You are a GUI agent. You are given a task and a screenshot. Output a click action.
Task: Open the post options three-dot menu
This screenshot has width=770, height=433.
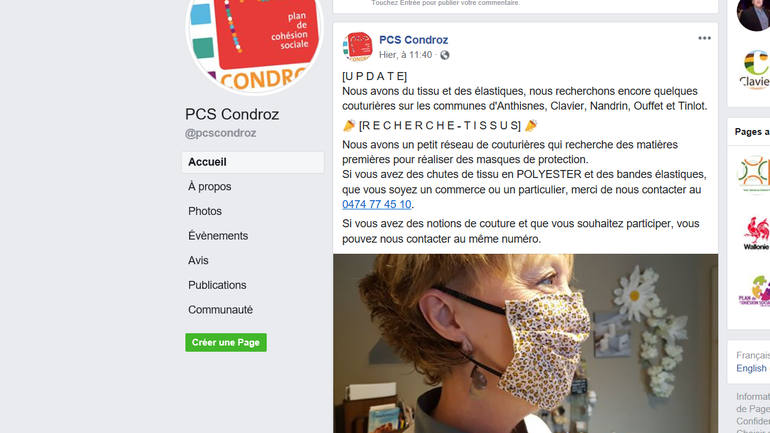(x=704, y=38)
